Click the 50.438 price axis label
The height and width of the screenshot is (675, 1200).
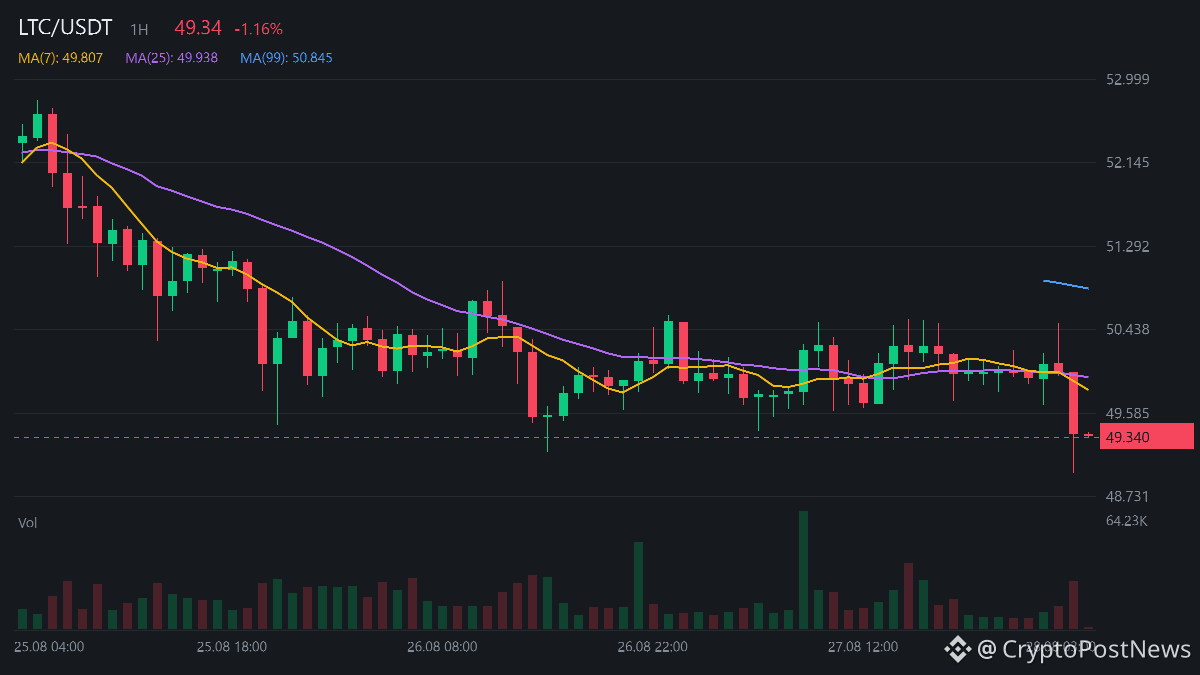tap(1127, 329)
